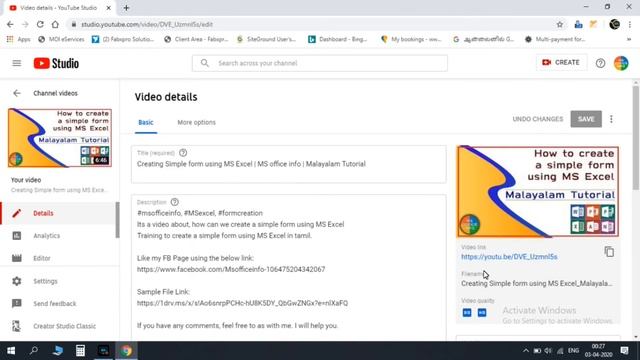
Task: Click the Creator Studio Classic label
Action: (x=64, y=326)
